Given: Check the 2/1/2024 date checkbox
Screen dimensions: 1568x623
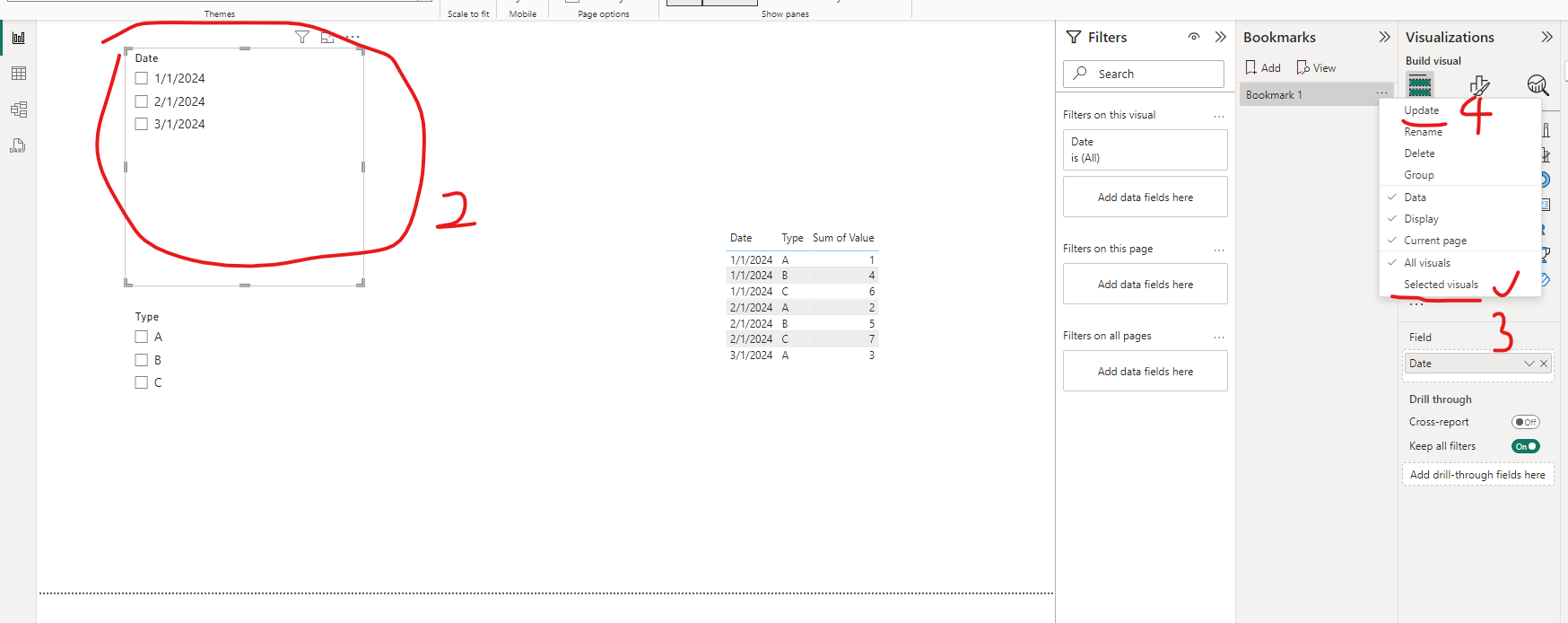Looking at the screenshot, I should click(x=141, y=101).
